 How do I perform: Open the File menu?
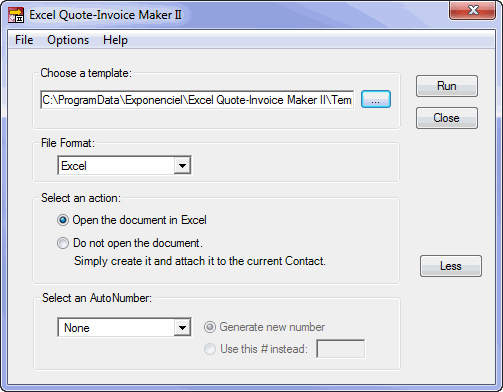point(24,40)
